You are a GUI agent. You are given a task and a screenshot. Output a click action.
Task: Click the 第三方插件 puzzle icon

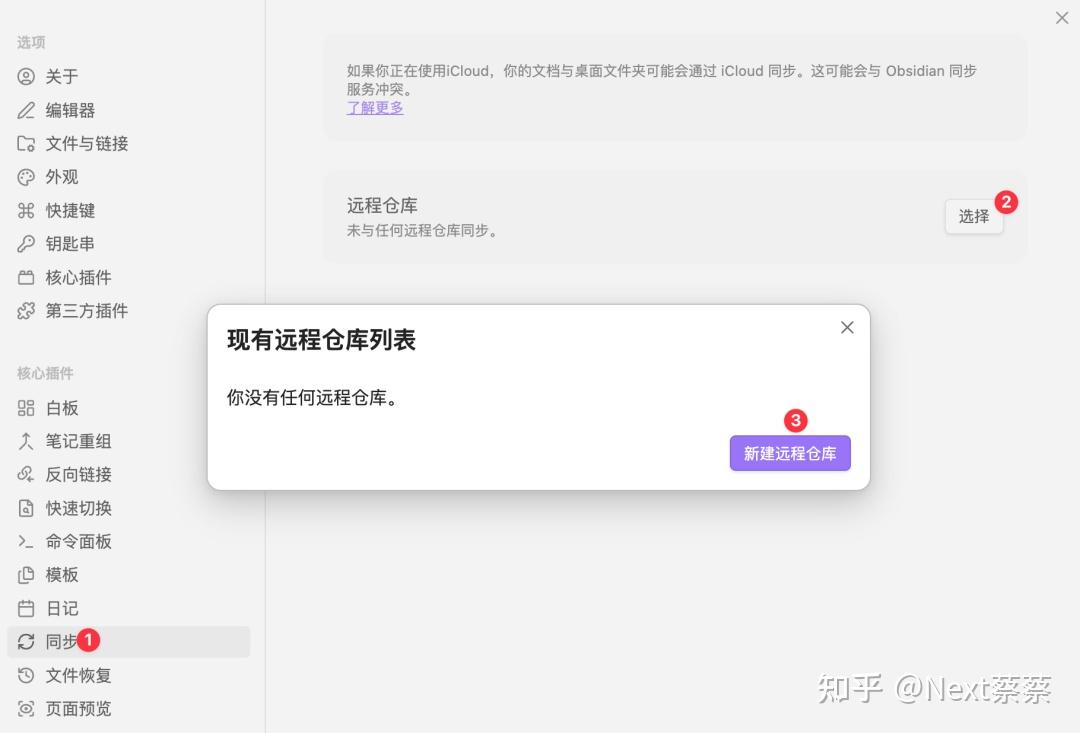click(26, 311)
